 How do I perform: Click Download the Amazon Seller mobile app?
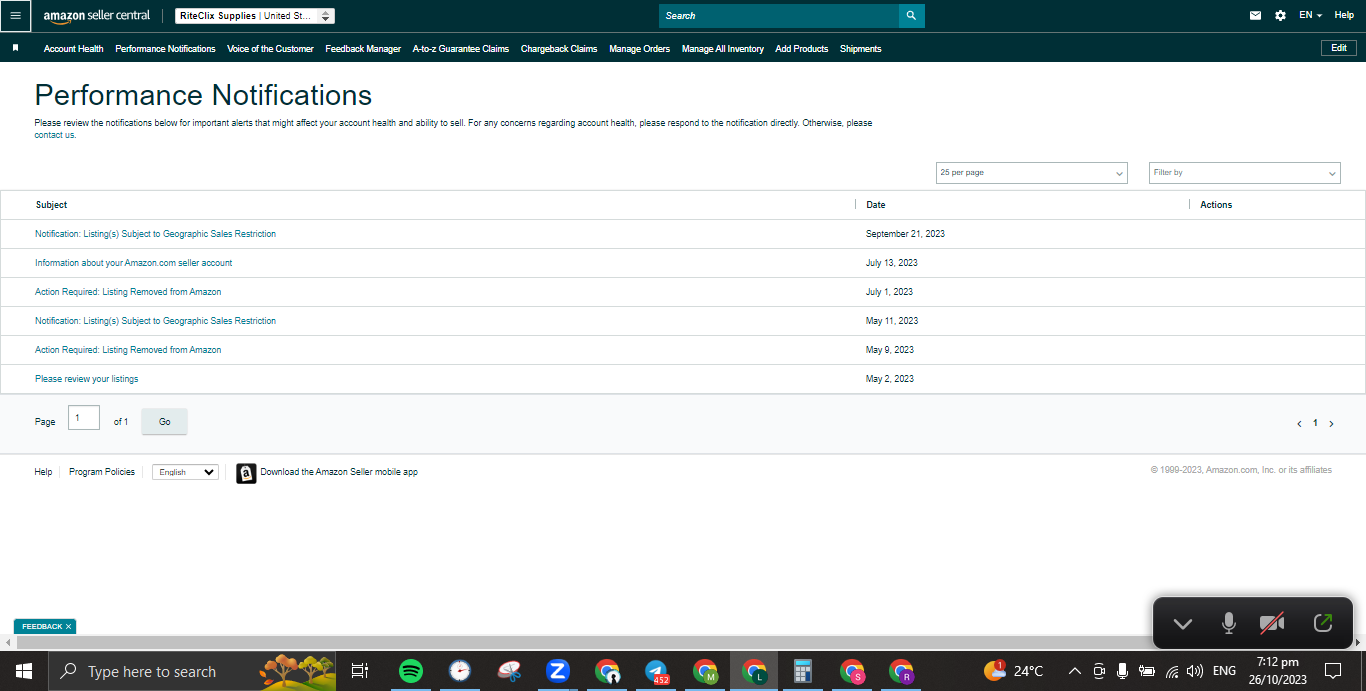click(x=339, y=472)
